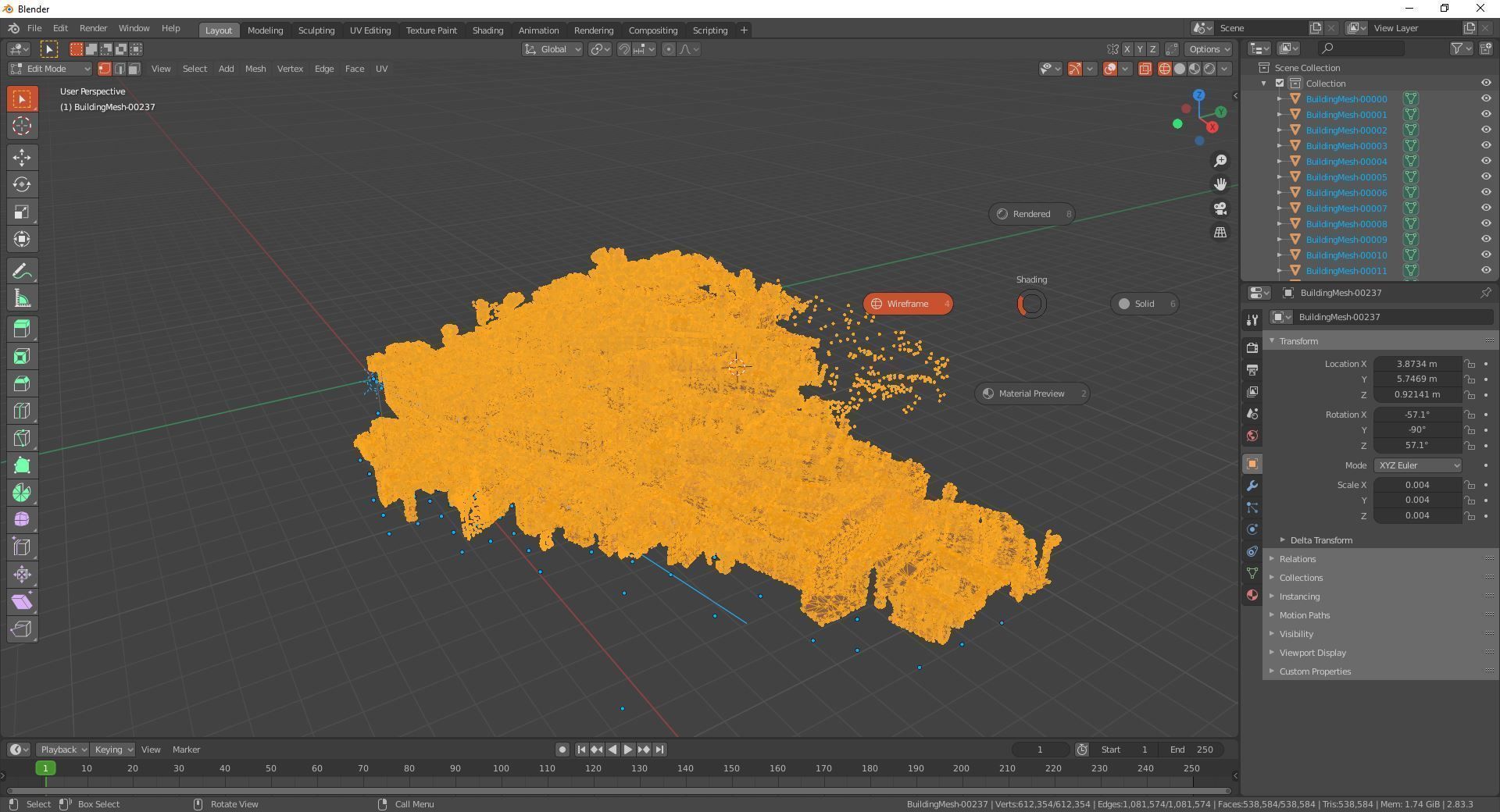
Task: Play the animation forward
Action: coord(628,750)
